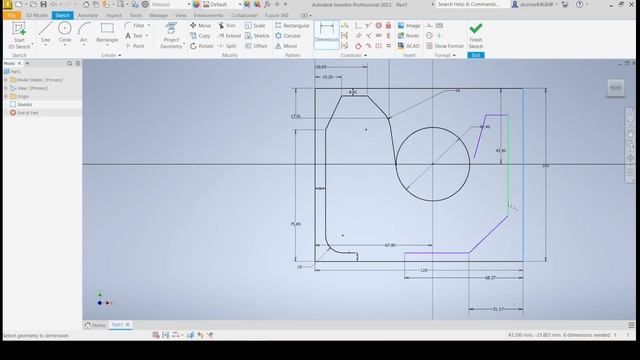Open the Line tool dropdown arrow
640x360 pixels.
pyautogui.click(x=45, y=45)
